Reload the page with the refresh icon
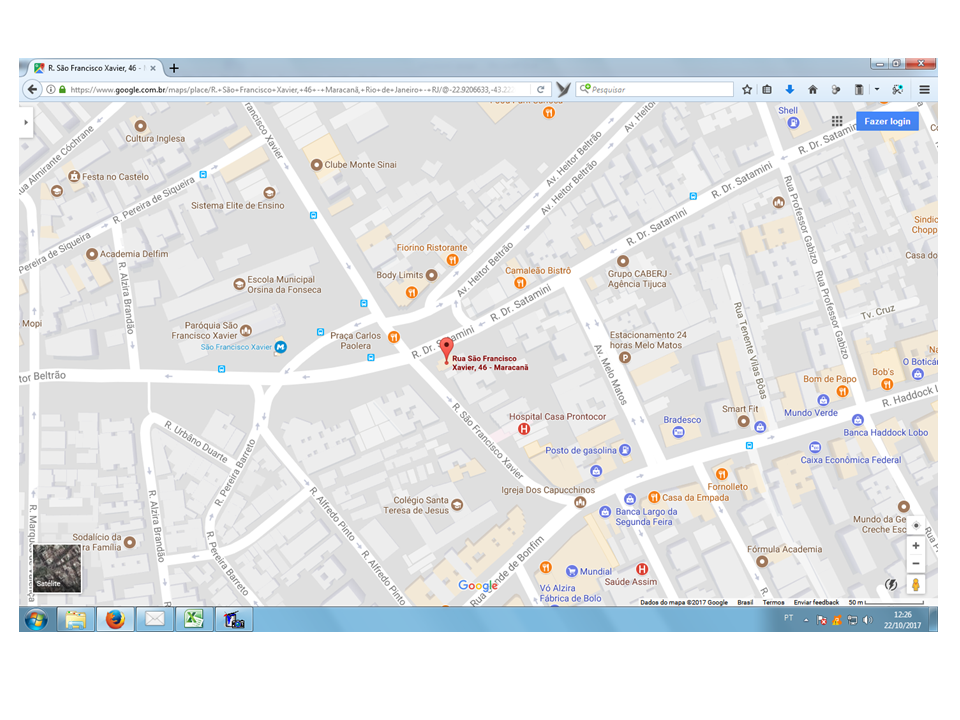This screenshot has height=720, width=960. (541, 89)
